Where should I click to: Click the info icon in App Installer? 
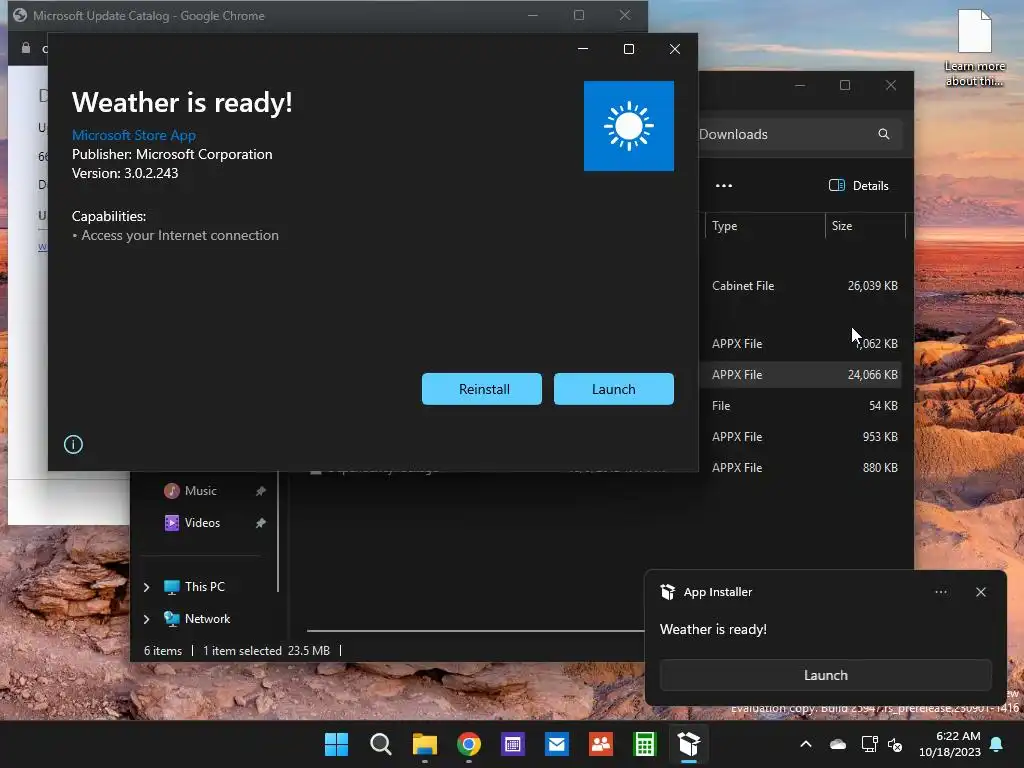pos(73,445)
